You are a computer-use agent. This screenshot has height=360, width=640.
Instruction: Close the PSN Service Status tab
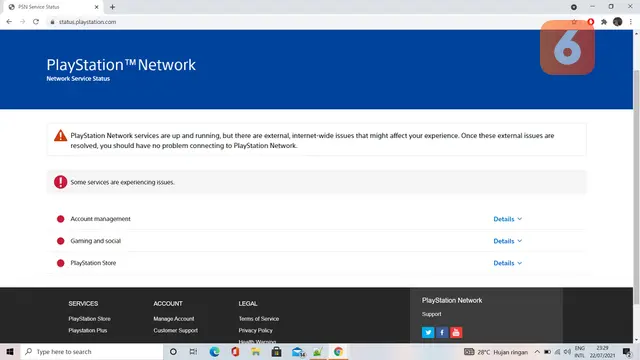click(96, 7)
